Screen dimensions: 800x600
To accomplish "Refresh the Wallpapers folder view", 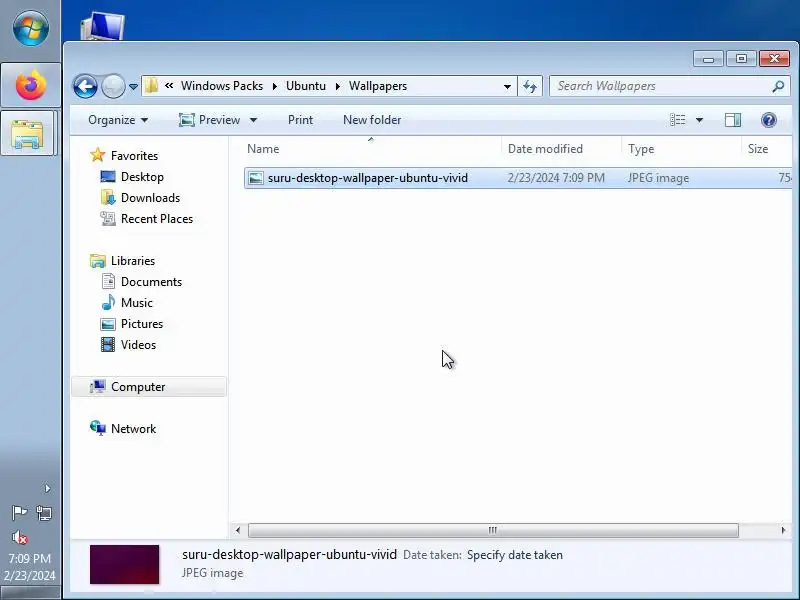I will [x=530, y=86].
